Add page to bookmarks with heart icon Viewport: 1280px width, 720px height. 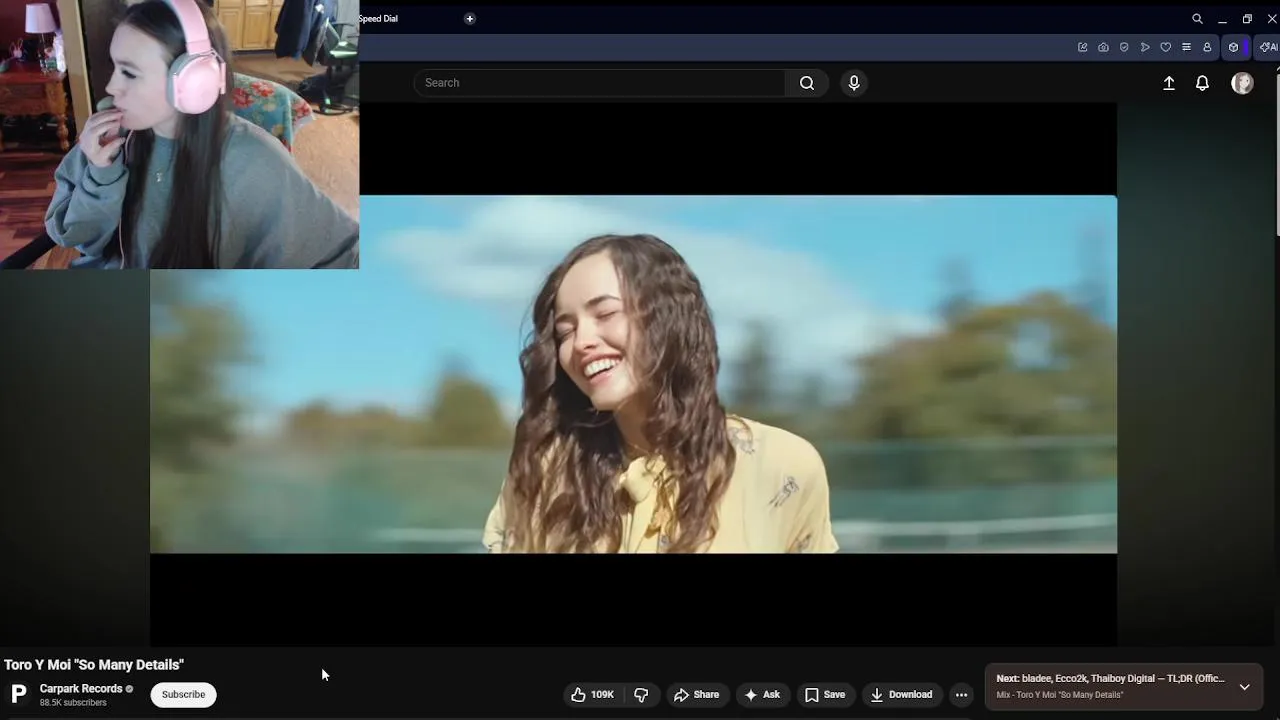pyautogui.click(x=1165, y=47)
